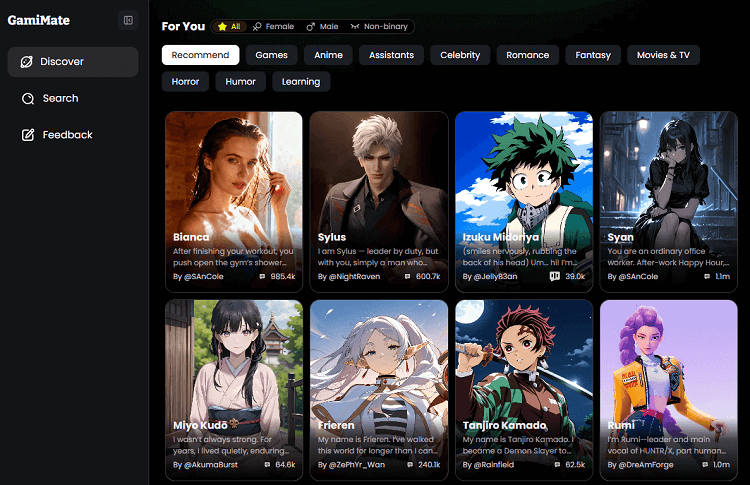The height and width of the screenshot is (485, 750).
Task: Click the 1.1m count on Syan card
Action: coord(722,276)
